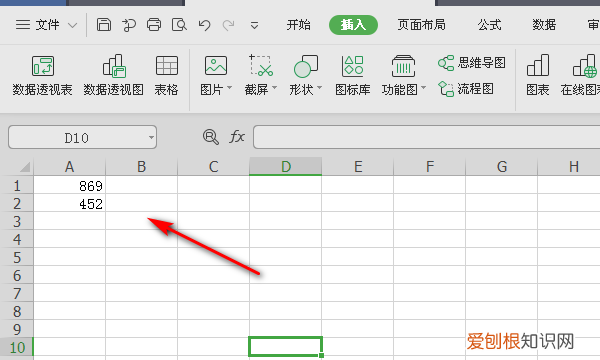600x360 pixels.
Task: Switch to the 数据 tab
Action: (x=544, y=25)
